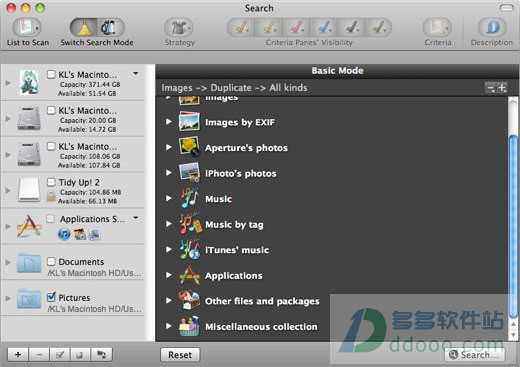Click the uncheck-all sources button
The image size is (520, 367).
click(80, 354)
